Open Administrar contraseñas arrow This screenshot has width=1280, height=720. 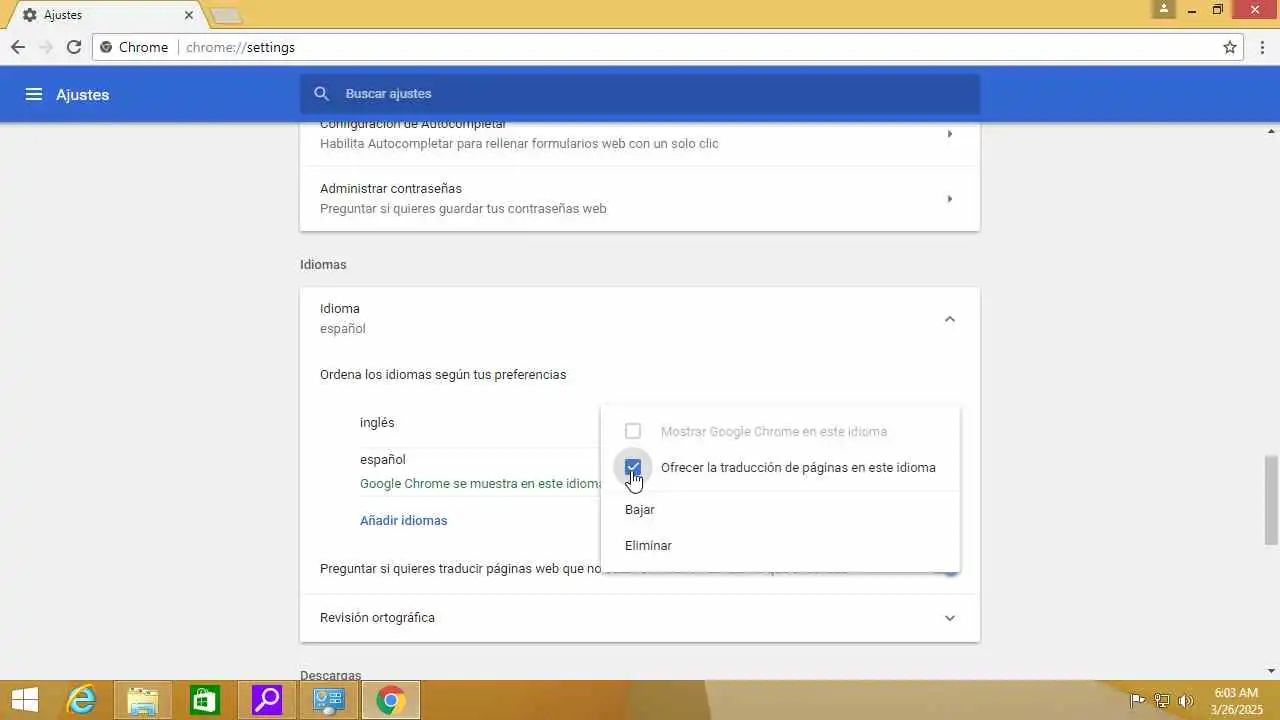point(950,199)
